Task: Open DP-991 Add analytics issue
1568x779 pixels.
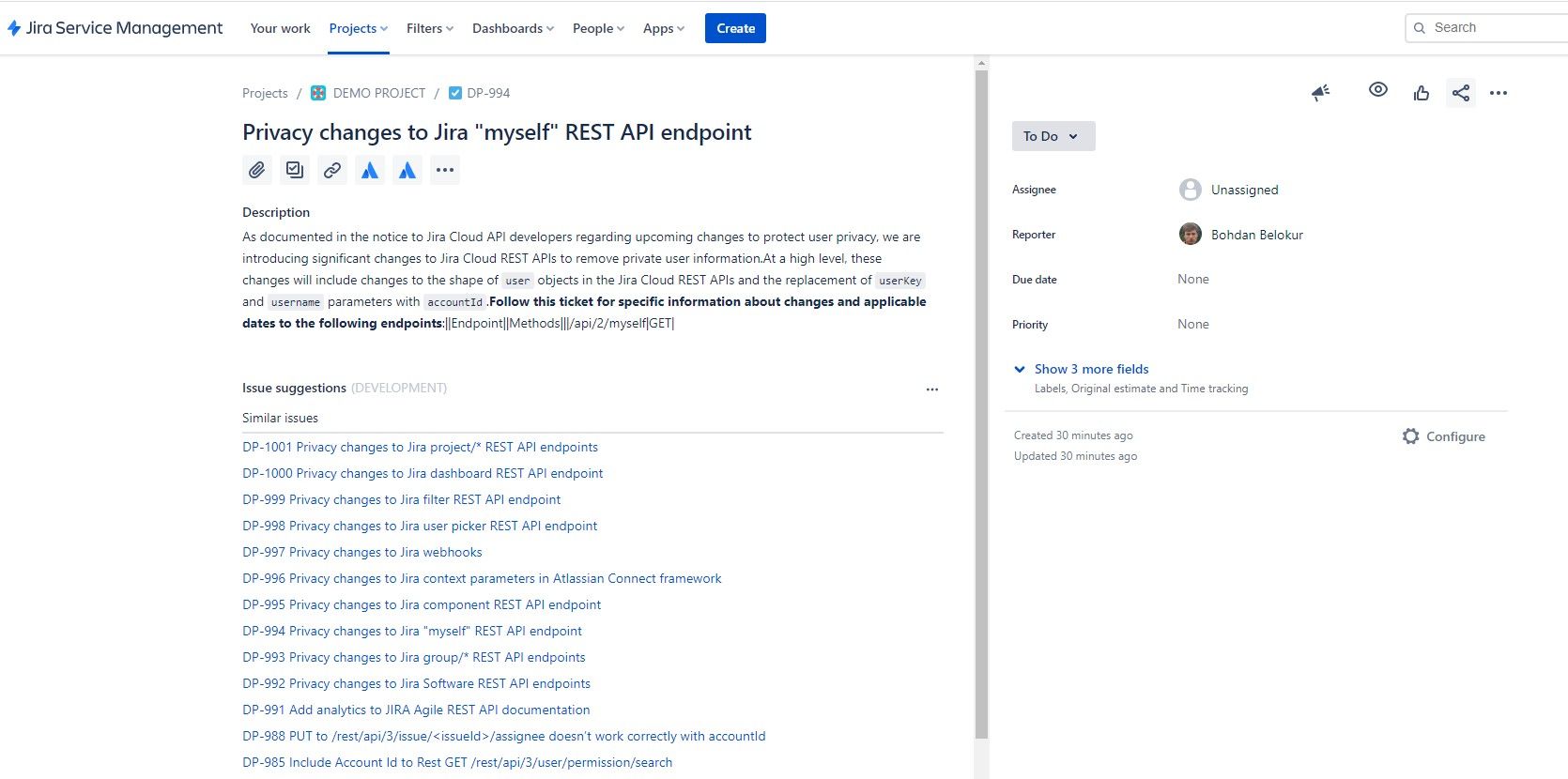Action: click(x=416, y=710)
